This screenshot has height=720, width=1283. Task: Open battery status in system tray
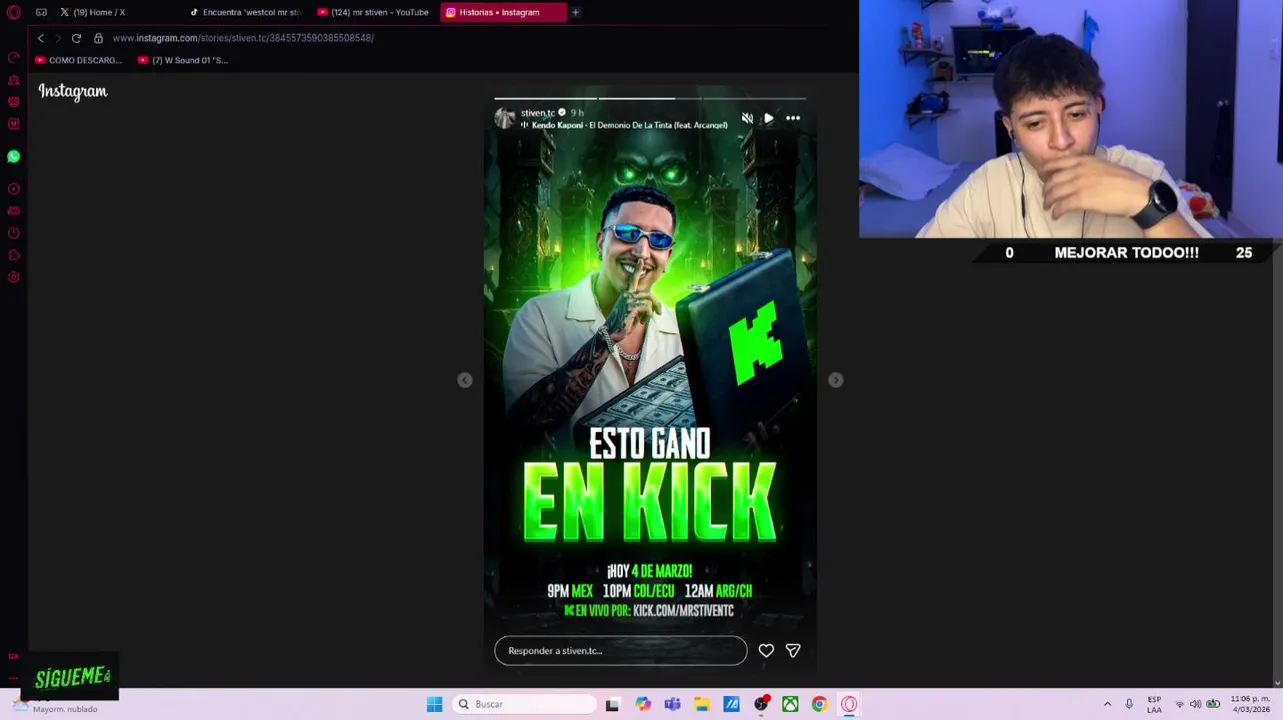pyautogui.click(x=1213, y=704)
